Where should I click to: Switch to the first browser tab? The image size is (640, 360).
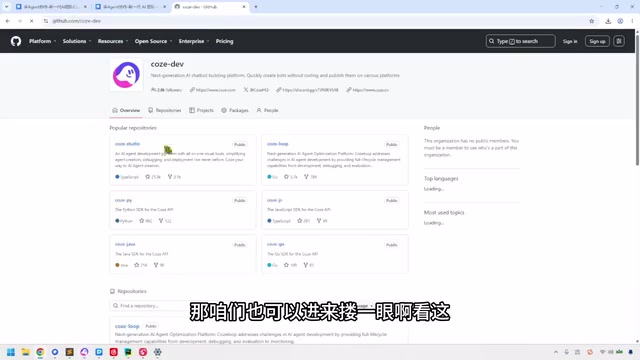coord(51,7)
